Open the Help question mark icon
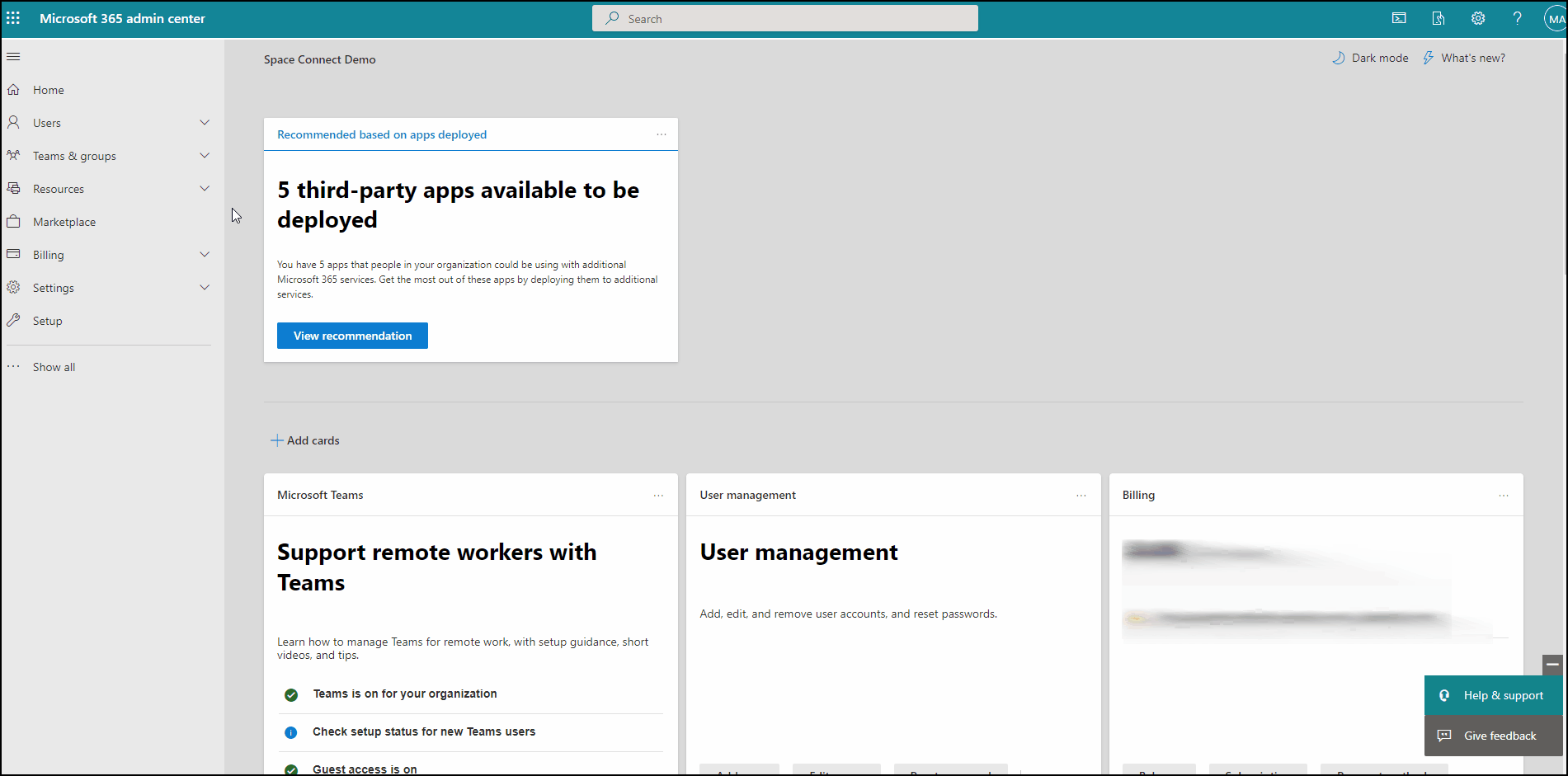The height and width of the screenshot is (776, 1568). pos(1518,18)
